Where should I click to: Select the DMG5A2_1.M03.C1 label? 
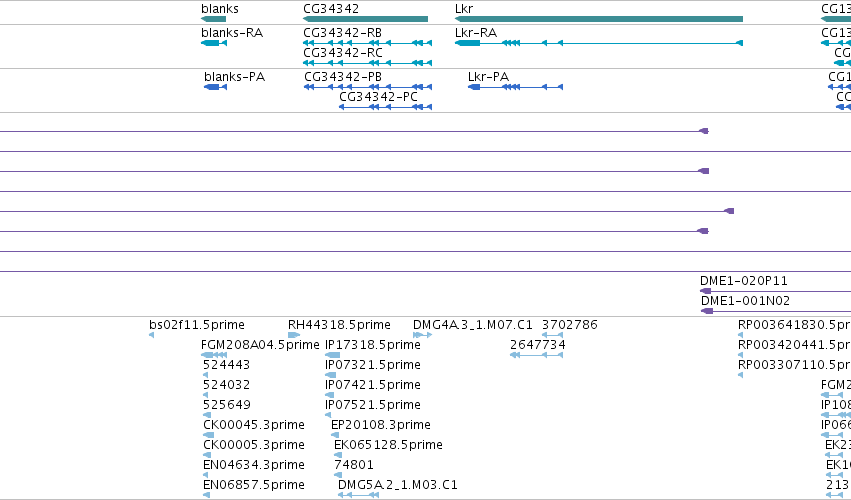pyautogui.click(x=398, y=485)
